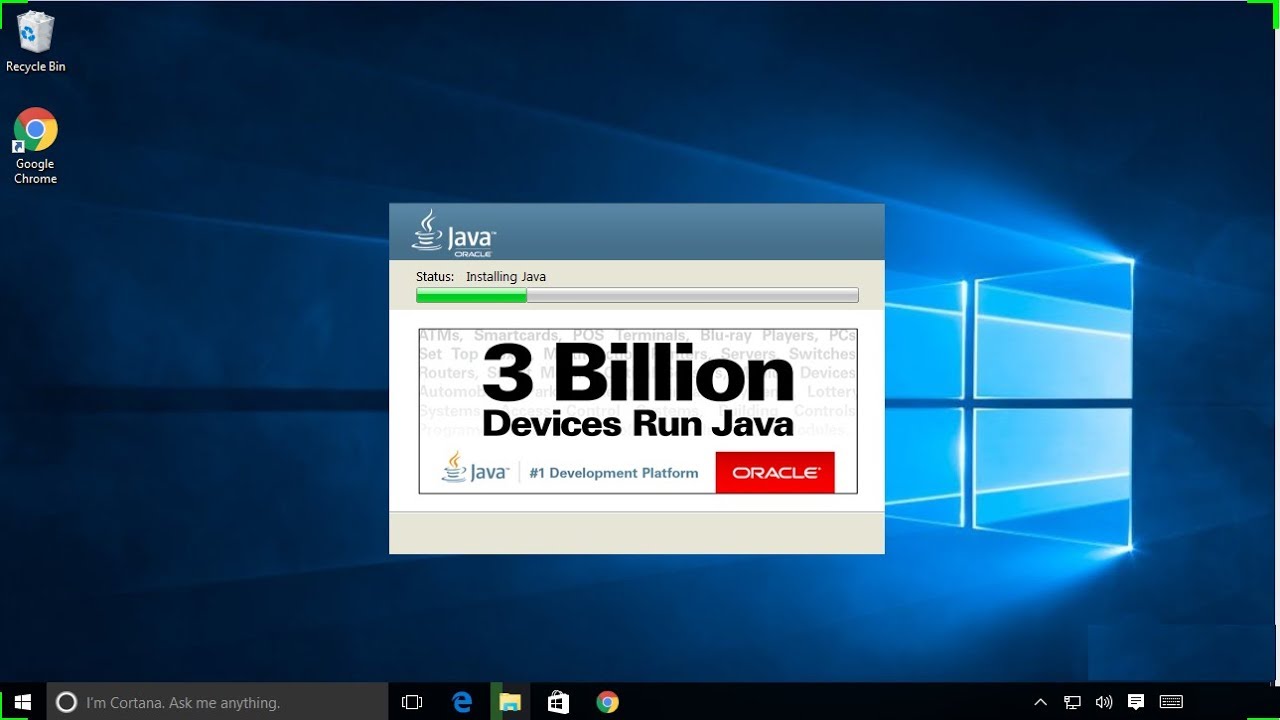
Task: Open the network status tray icon
Action: [1072, 702]
